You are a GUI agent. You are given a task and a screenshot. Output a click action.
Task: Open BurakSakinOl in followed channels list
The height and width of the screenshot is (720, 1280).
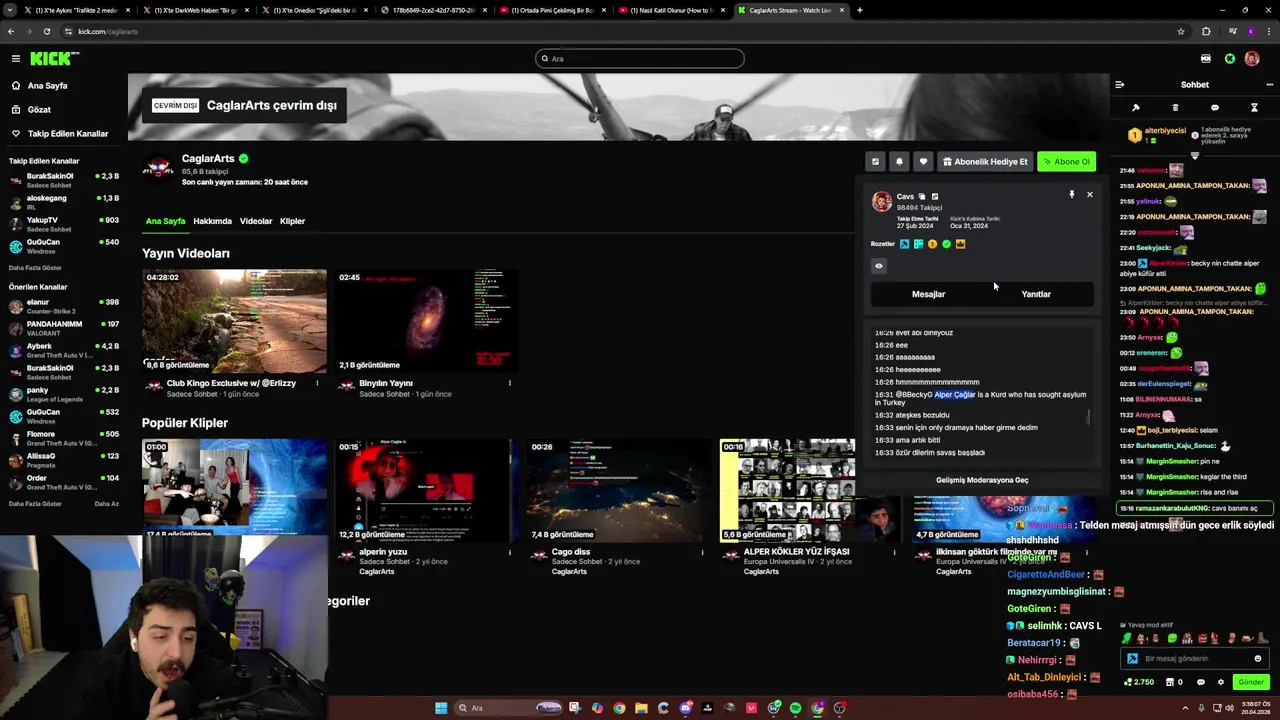(x=64, y=179)
